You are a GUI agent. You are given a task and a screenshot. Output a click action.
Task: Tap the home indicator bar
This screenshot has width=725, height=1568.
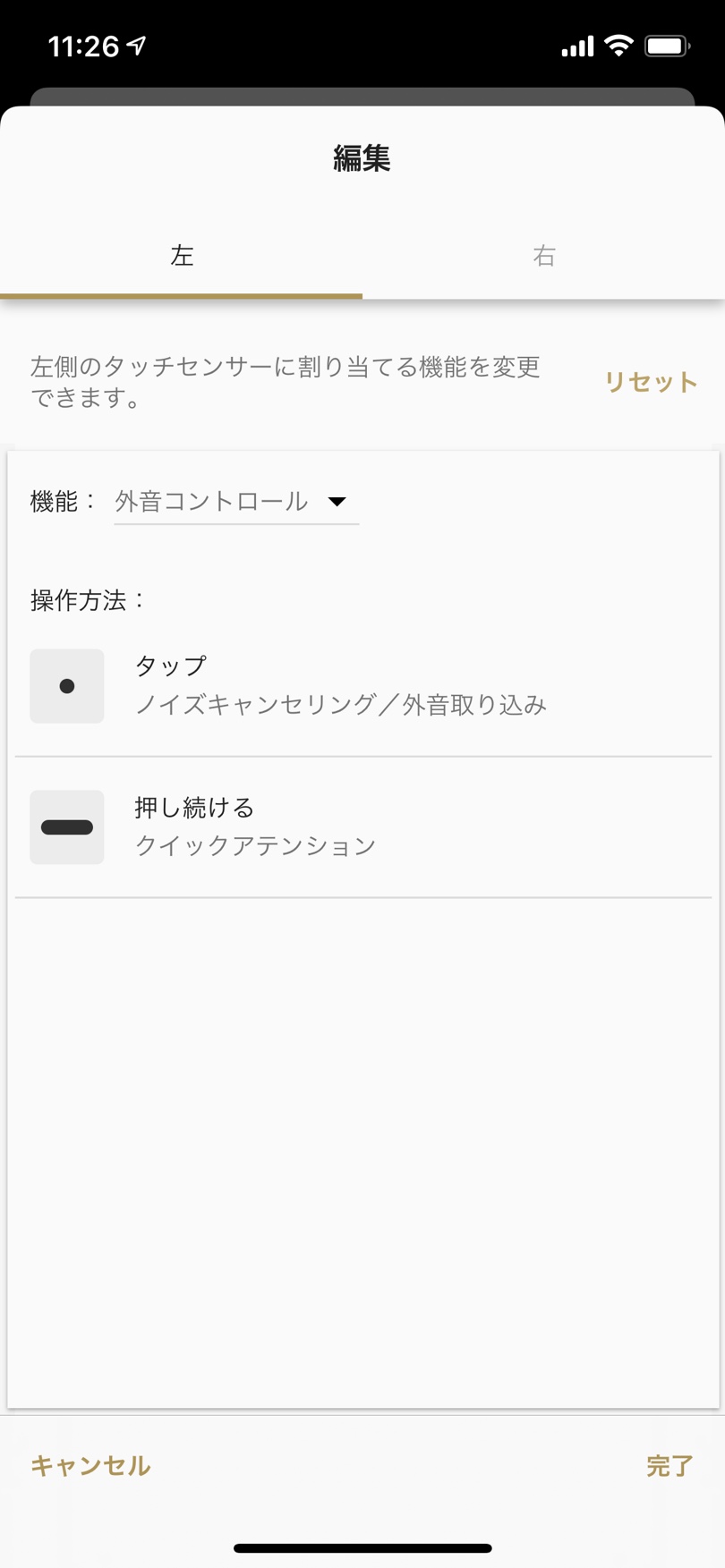(x=362, y=1548)
